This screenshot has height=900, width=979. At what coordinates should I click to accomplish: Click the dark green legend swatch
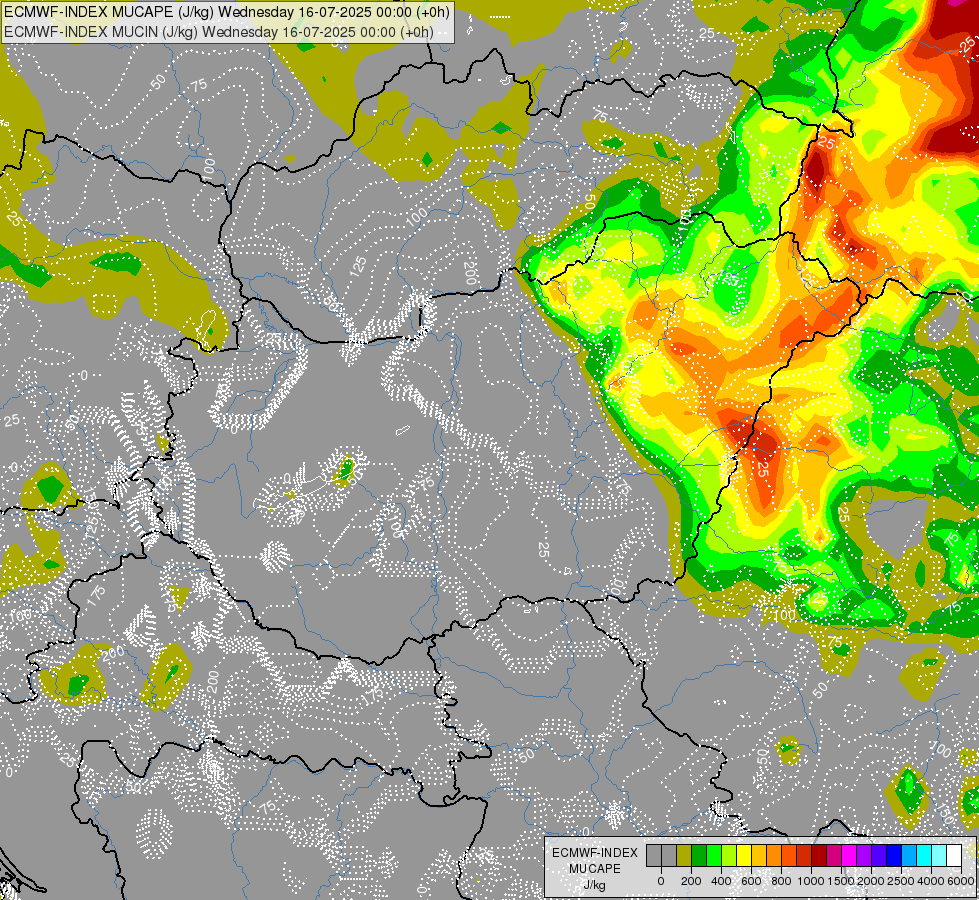click(699, 855)
